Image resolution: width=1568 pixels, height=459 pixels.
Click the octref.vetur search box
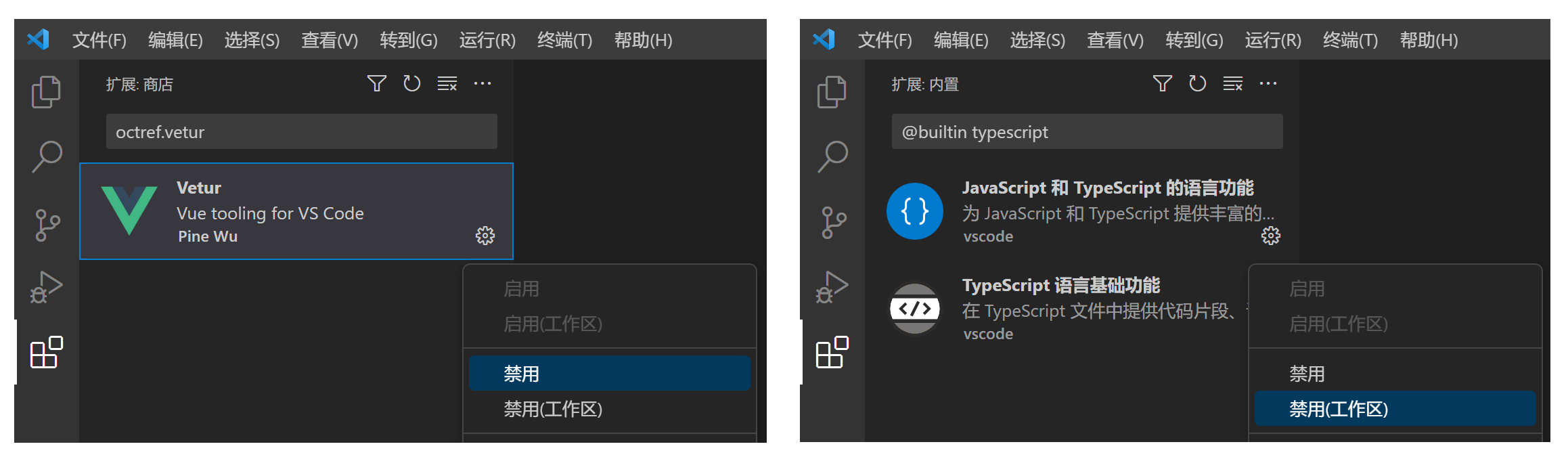point(301,132)
